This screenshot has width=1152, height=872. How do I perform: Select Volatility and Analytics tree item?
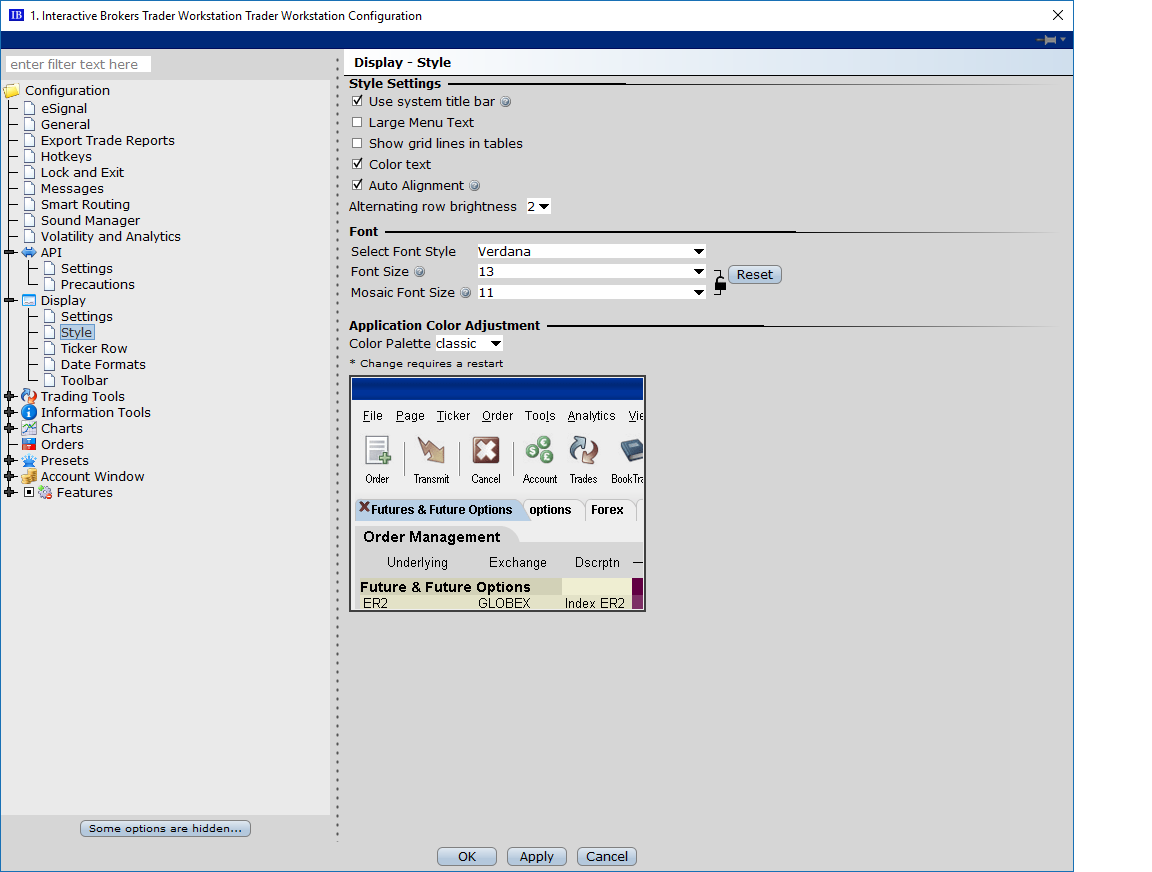coord(110,237)
